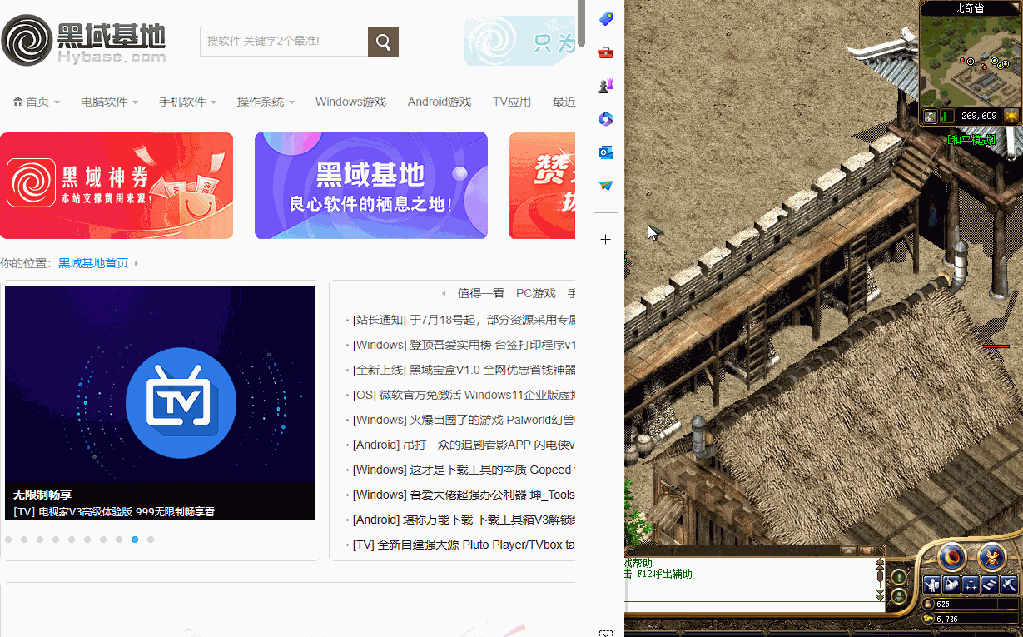
Task: Click the magnifier search button on Hybase
Action: (x=383, y=42)
